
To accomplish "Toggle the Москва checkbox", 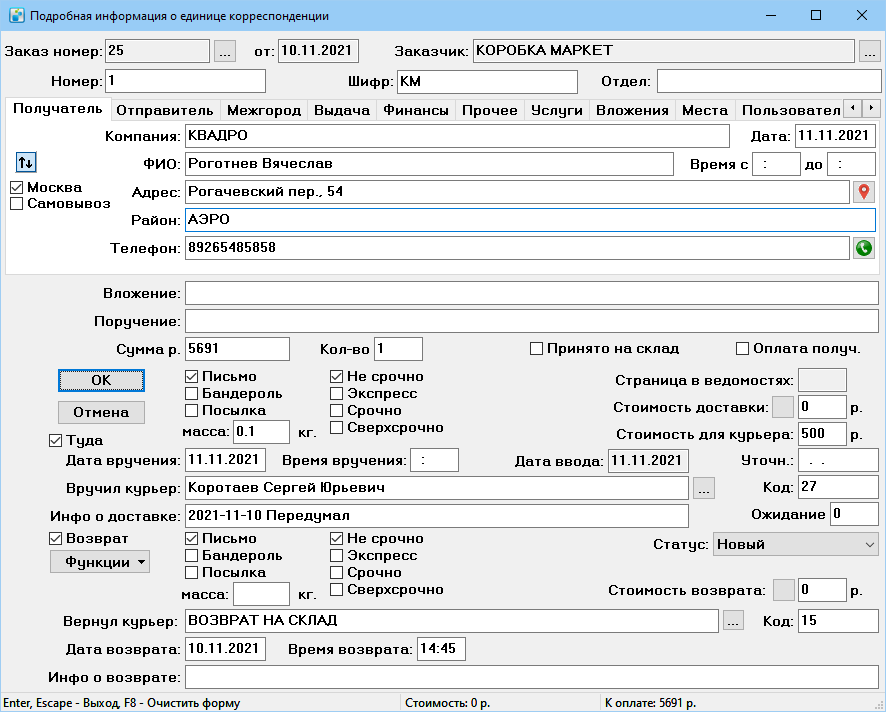I will click(x=16, y=188).
